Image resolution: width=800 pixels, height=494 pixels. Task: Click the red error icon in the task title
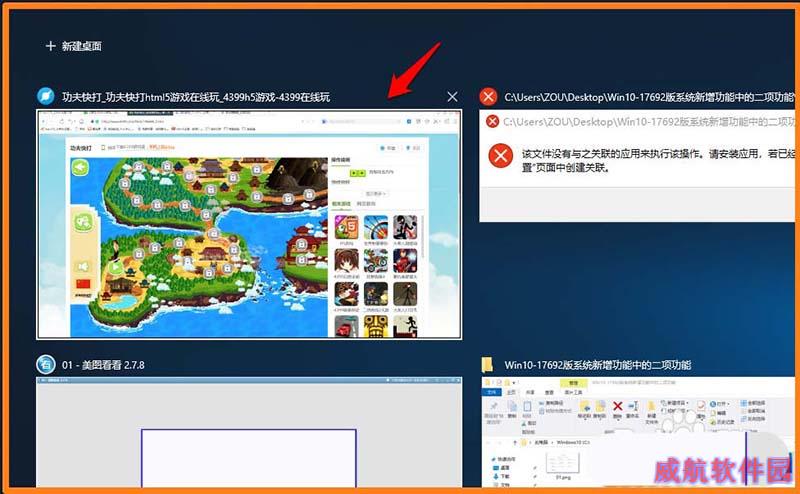tap(488, 97)
